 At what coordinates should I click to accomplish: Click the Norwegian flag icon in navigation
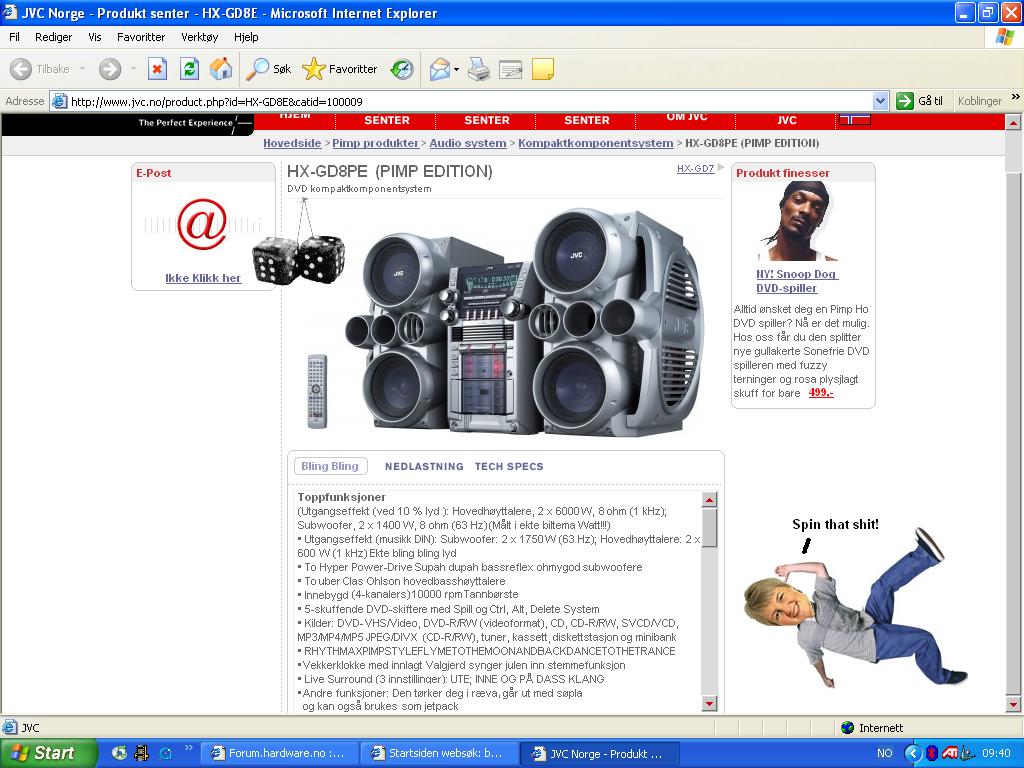tap(855, 120)
